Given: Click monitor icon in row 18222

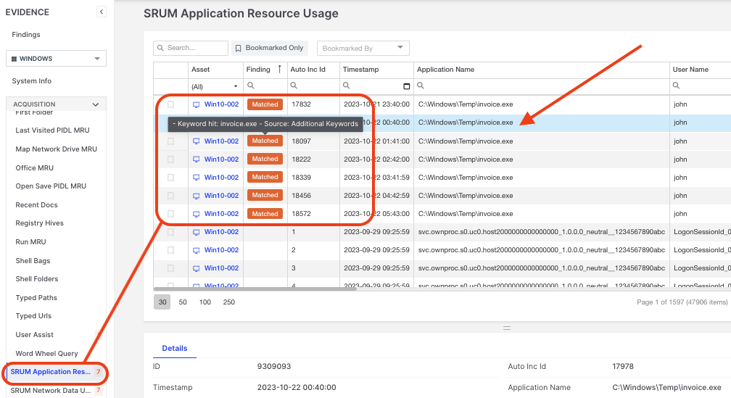Looking at the screenshot, I should pyautogui.click(x=196, y=159).
